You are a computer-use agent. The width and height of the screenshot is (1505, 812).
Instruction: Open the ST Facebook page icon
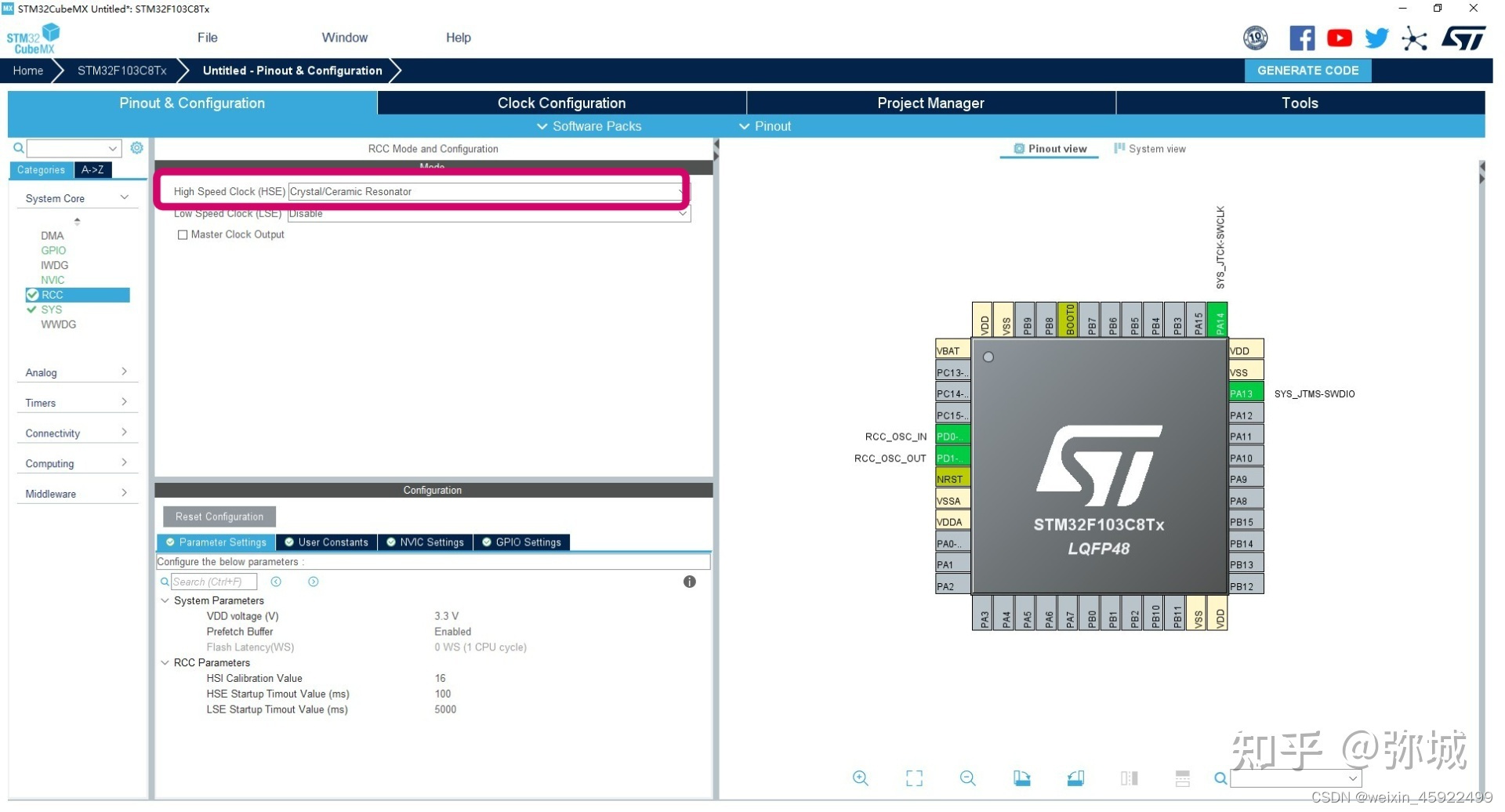[1302, 38]
